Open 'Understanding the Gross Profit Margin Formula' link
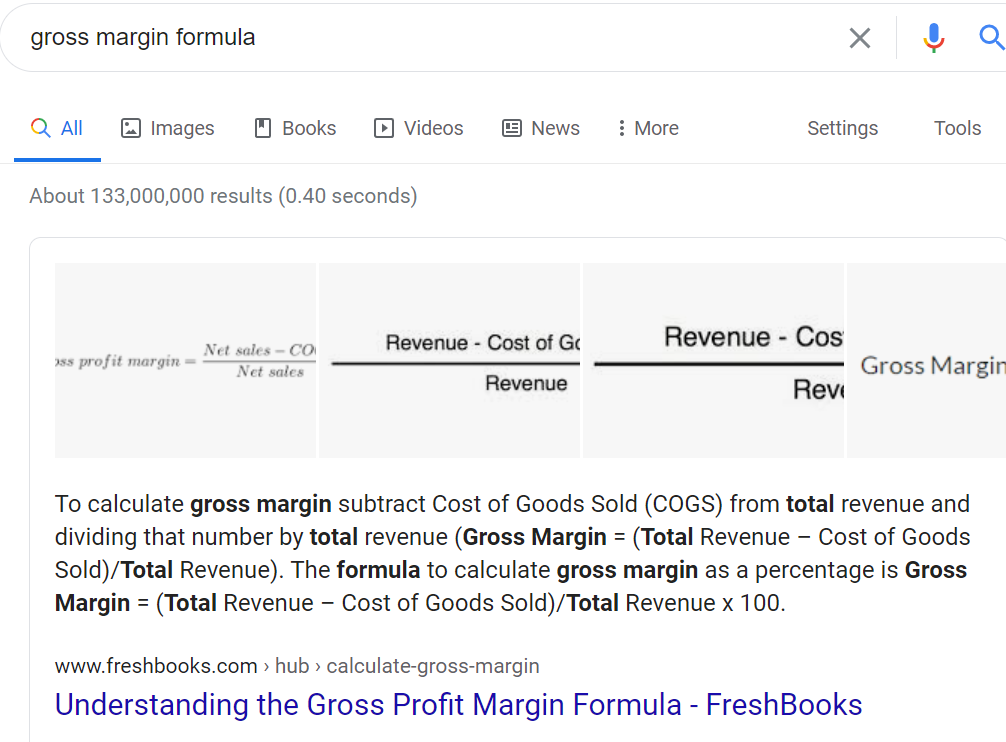This screenshot has width=1006, height=742. click(458, 705)
